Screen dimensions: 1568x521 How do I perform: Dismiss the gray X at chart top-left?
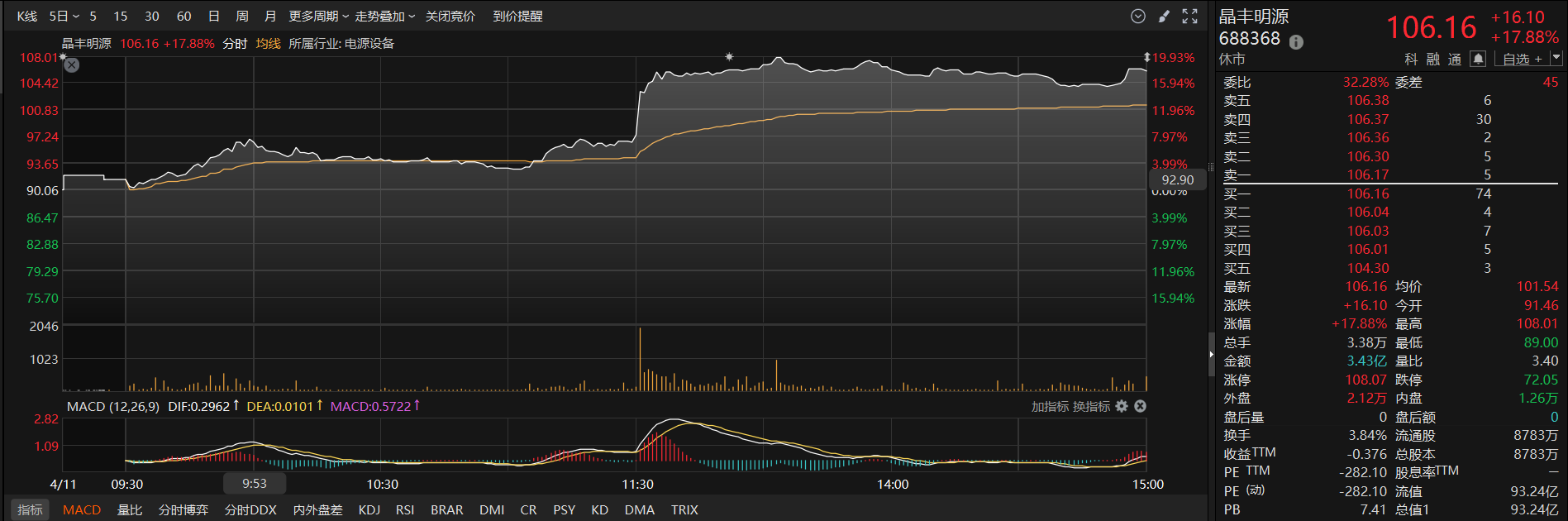72,65
